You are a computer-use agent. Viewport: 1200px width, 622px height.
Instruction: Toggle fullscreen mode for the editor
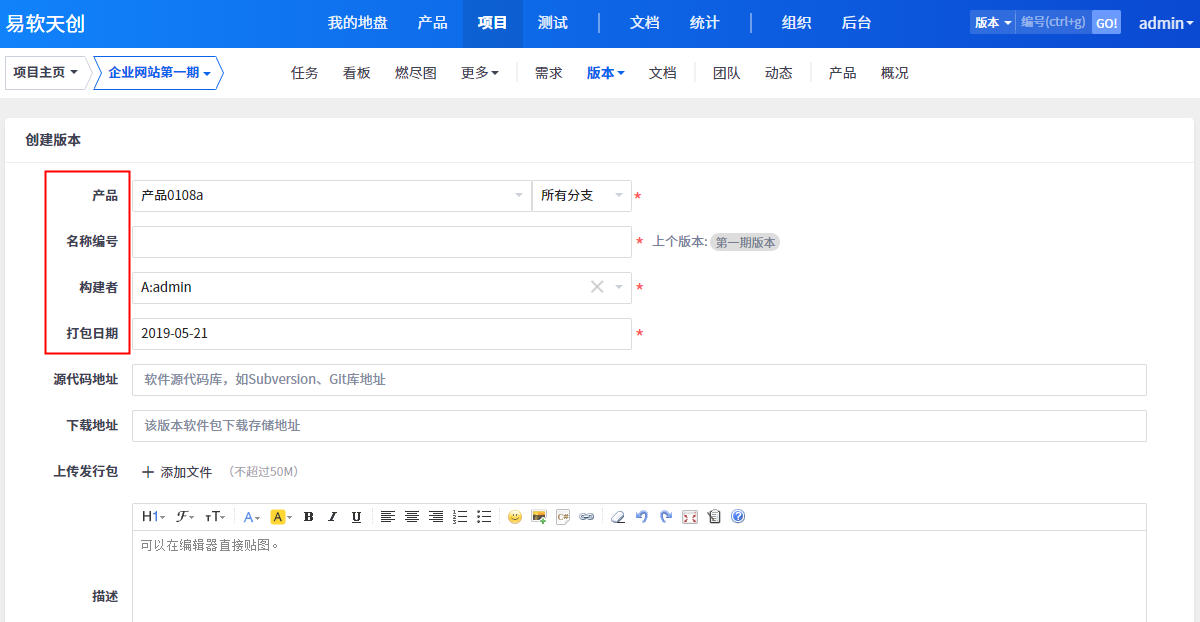(689, 517)
